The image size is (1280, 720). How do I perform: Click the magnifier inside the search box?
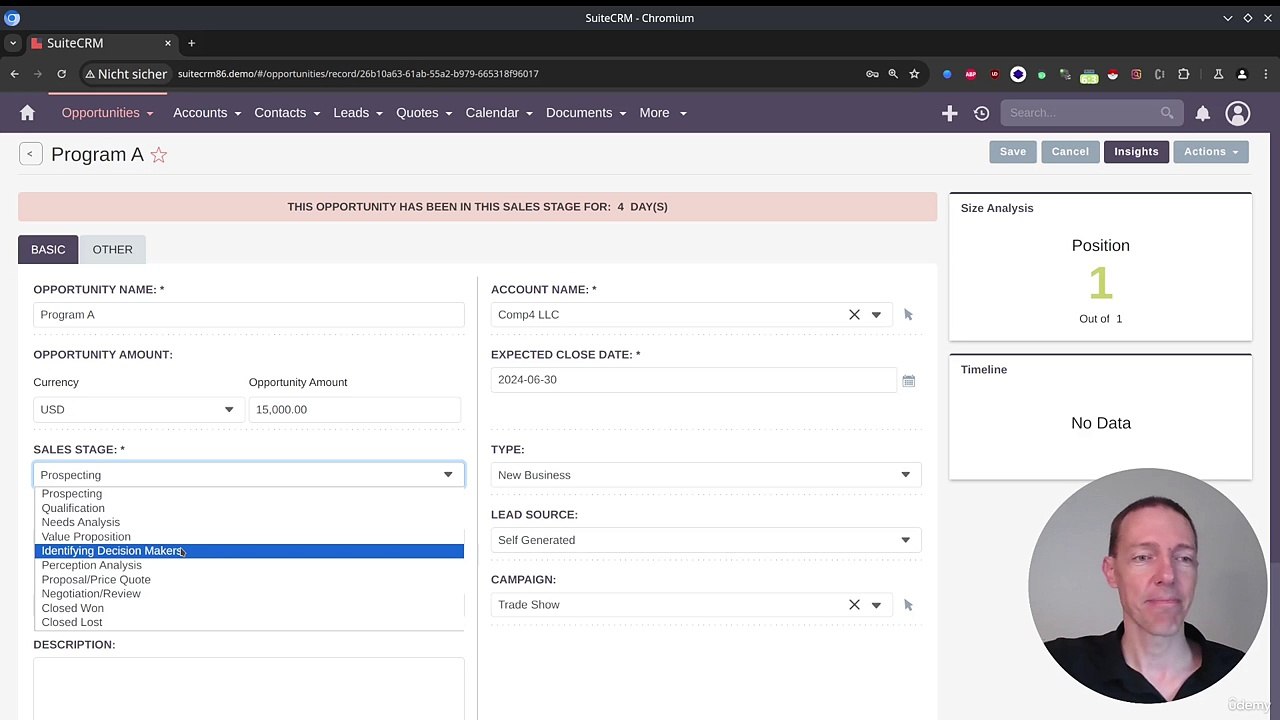1167,113
